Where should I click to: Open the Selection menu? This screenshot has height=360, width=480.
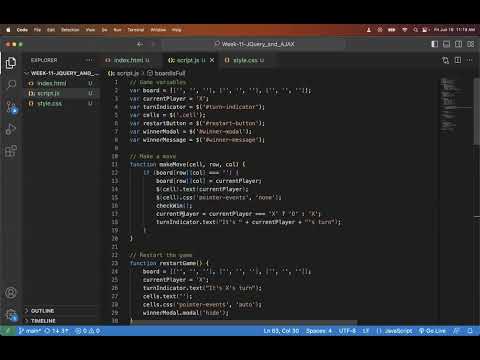[70, 30]
